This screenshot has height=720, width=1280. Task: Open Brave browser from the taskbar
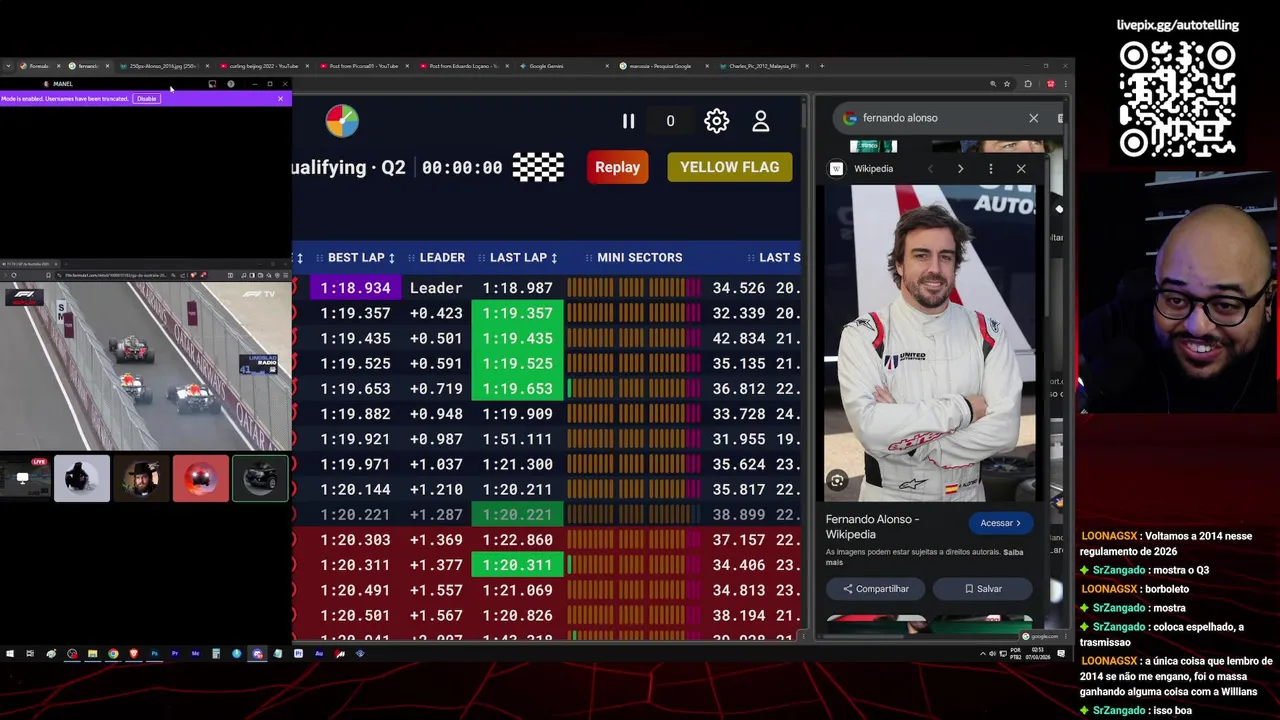click(133, 654)
